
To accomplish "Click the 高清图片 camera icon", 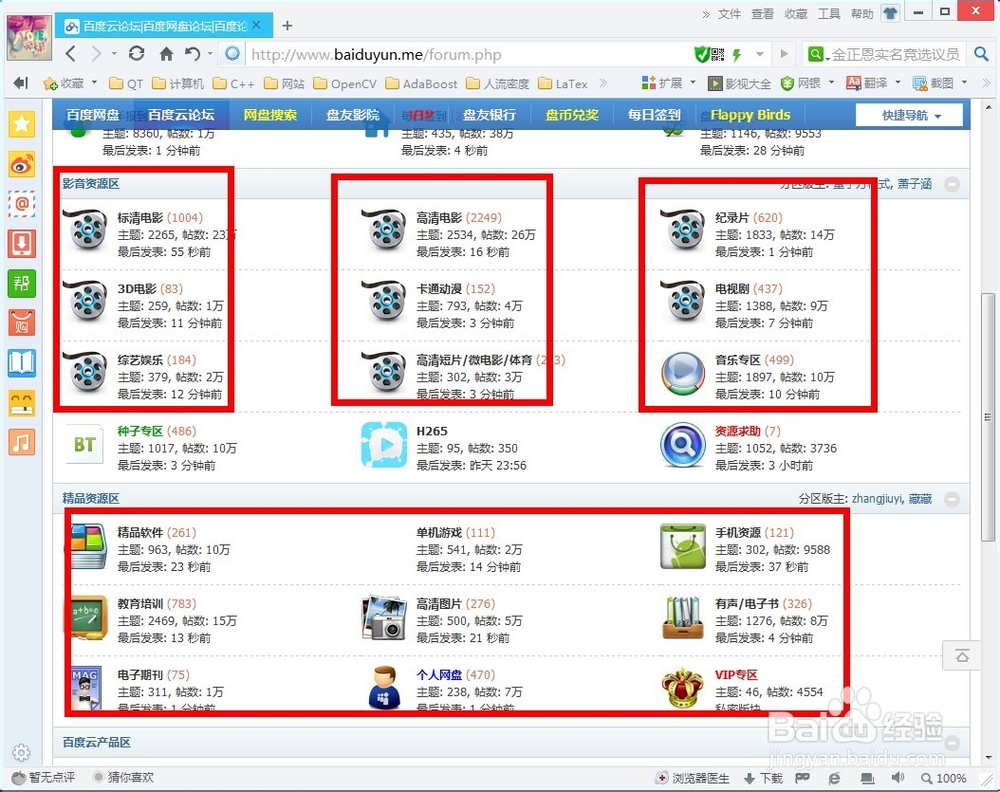I will pos(384,618).
